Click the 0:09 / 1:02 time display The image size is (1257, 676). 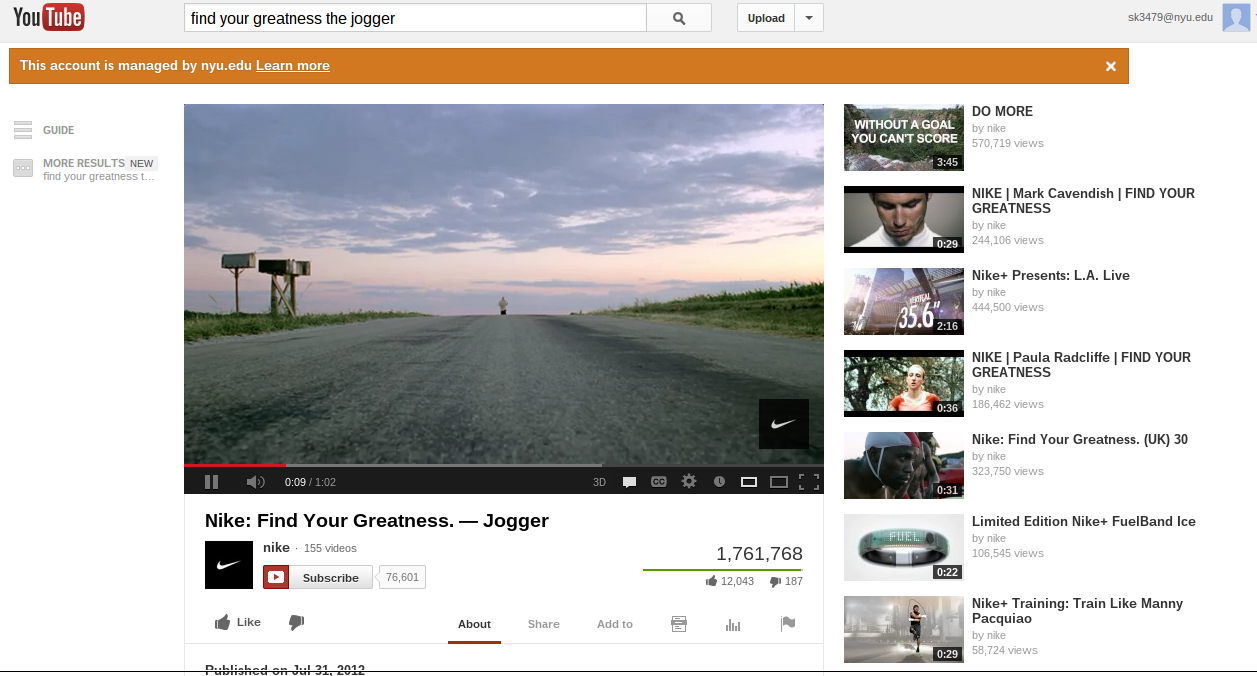pyautogui.click(x=310, y=482)
